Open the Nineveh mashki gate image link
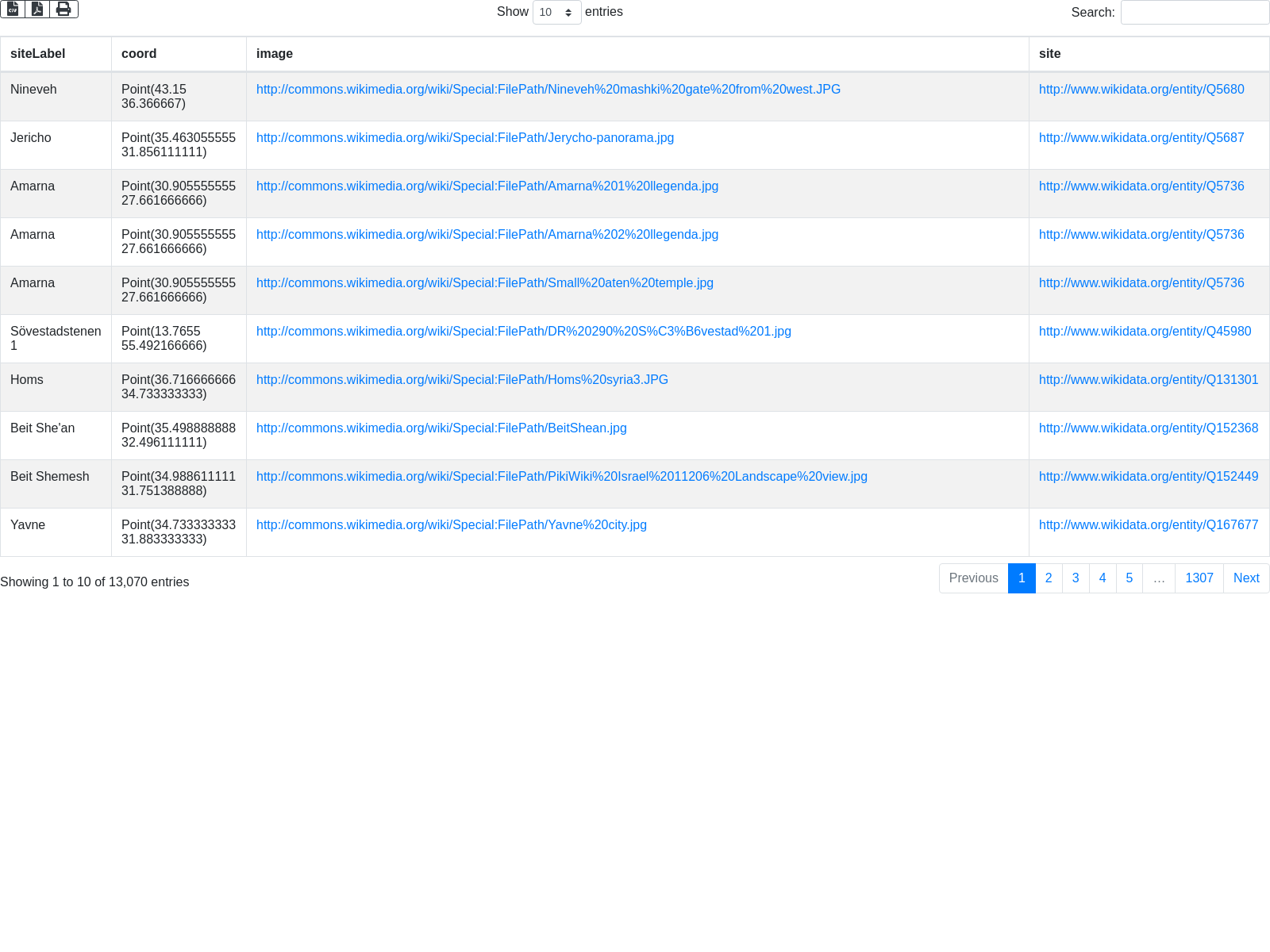Viewport: 1270px width, 952px height. tap(548, 90)
